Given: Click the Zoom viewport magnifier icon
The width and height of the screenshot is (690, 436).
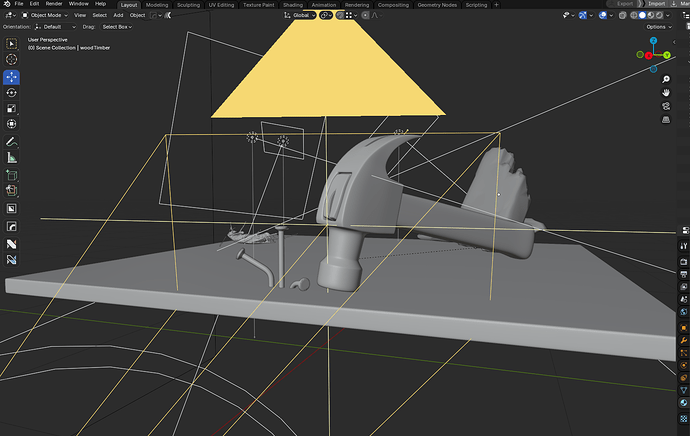Looking at the screenshot, I should [x=666, y=79].
